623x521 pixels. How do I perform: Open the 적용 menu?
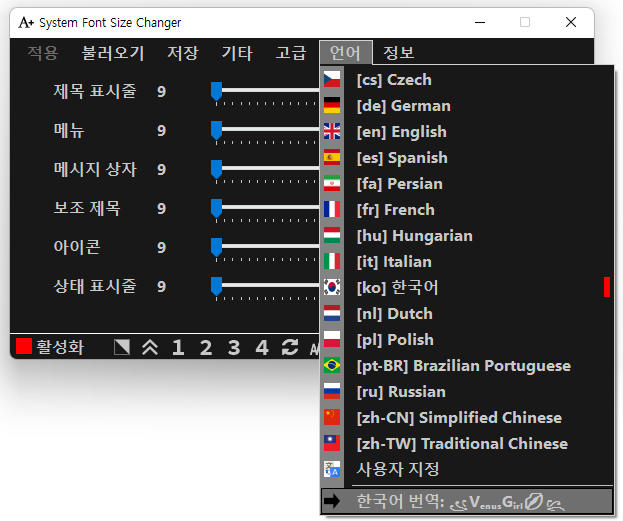[43, 53]
